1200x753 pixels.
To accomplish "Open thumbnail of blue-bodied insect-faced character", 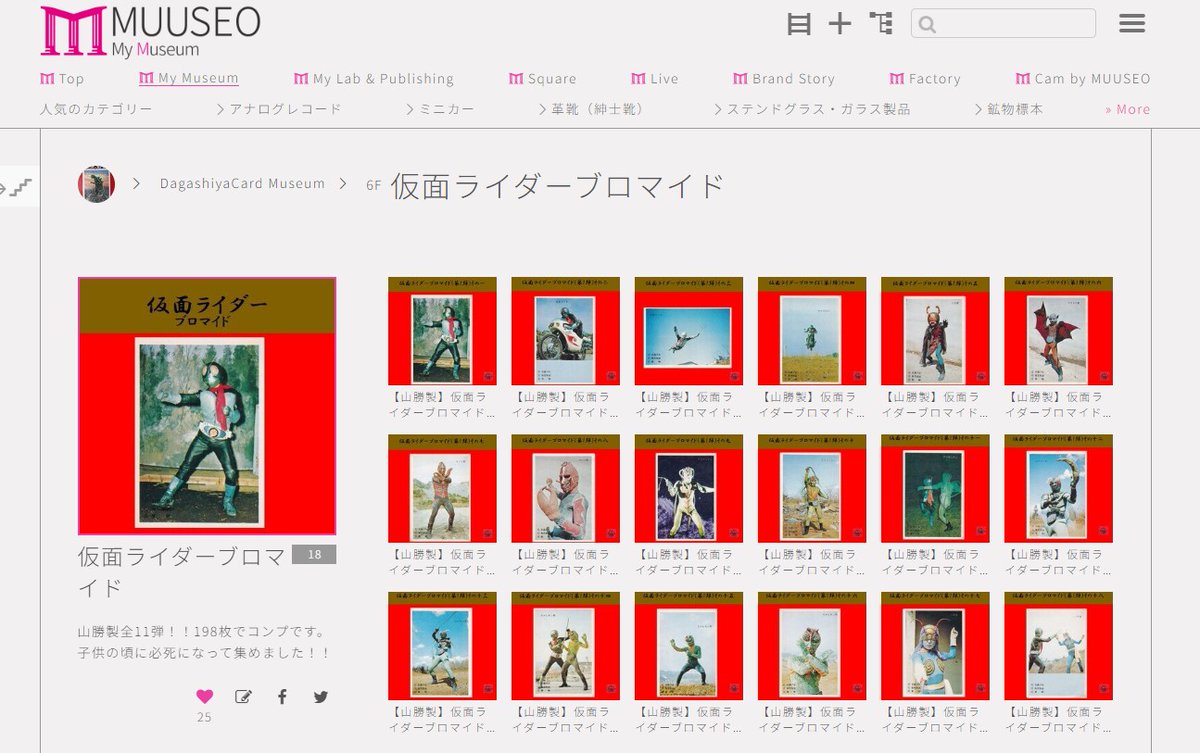I will [x=934, y=645].
